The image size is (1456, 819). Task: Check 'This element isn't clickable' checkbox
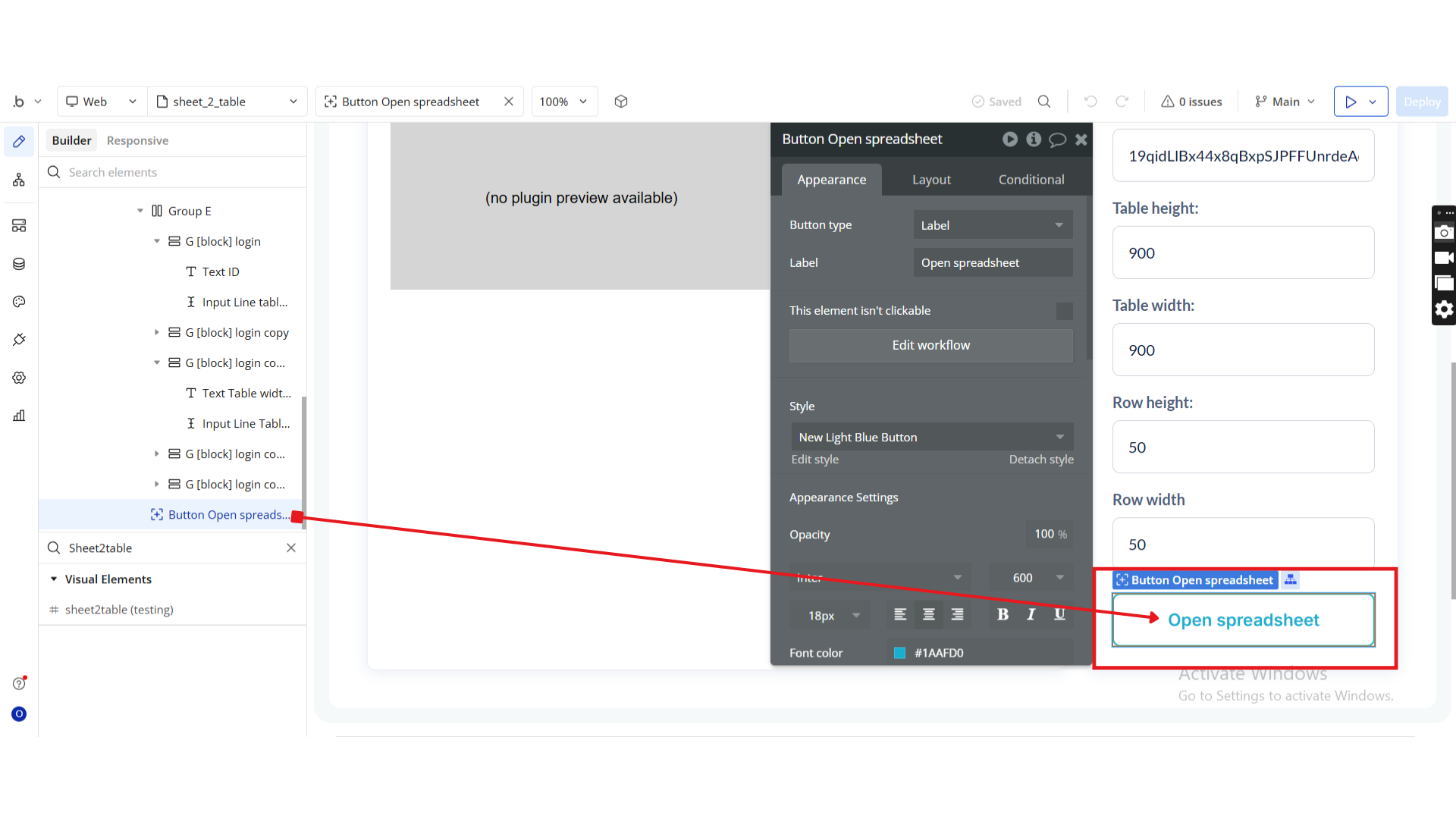tap(1064, 311)
